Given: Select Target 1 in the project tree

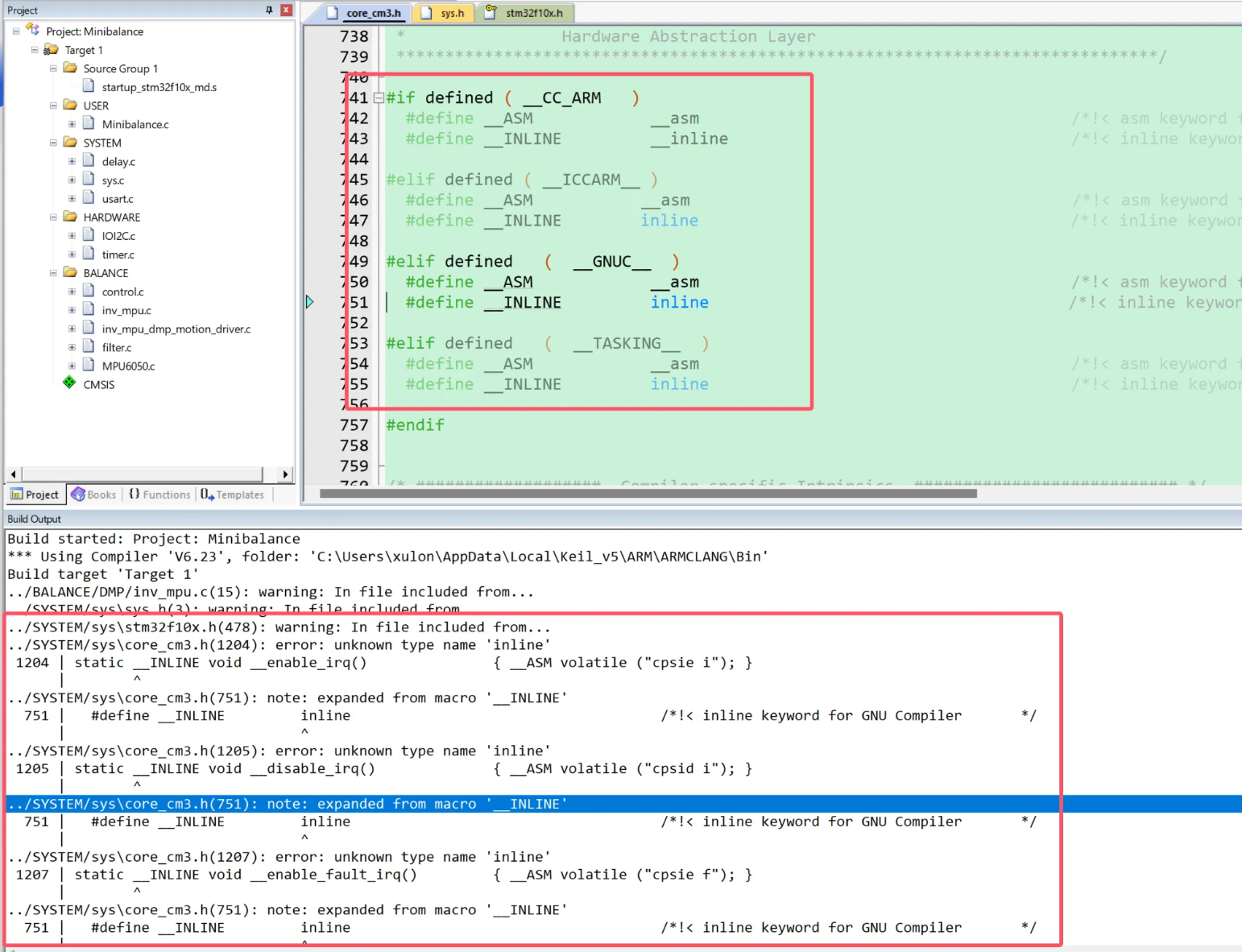Looking at the screenshot, I should click(85, 49).
